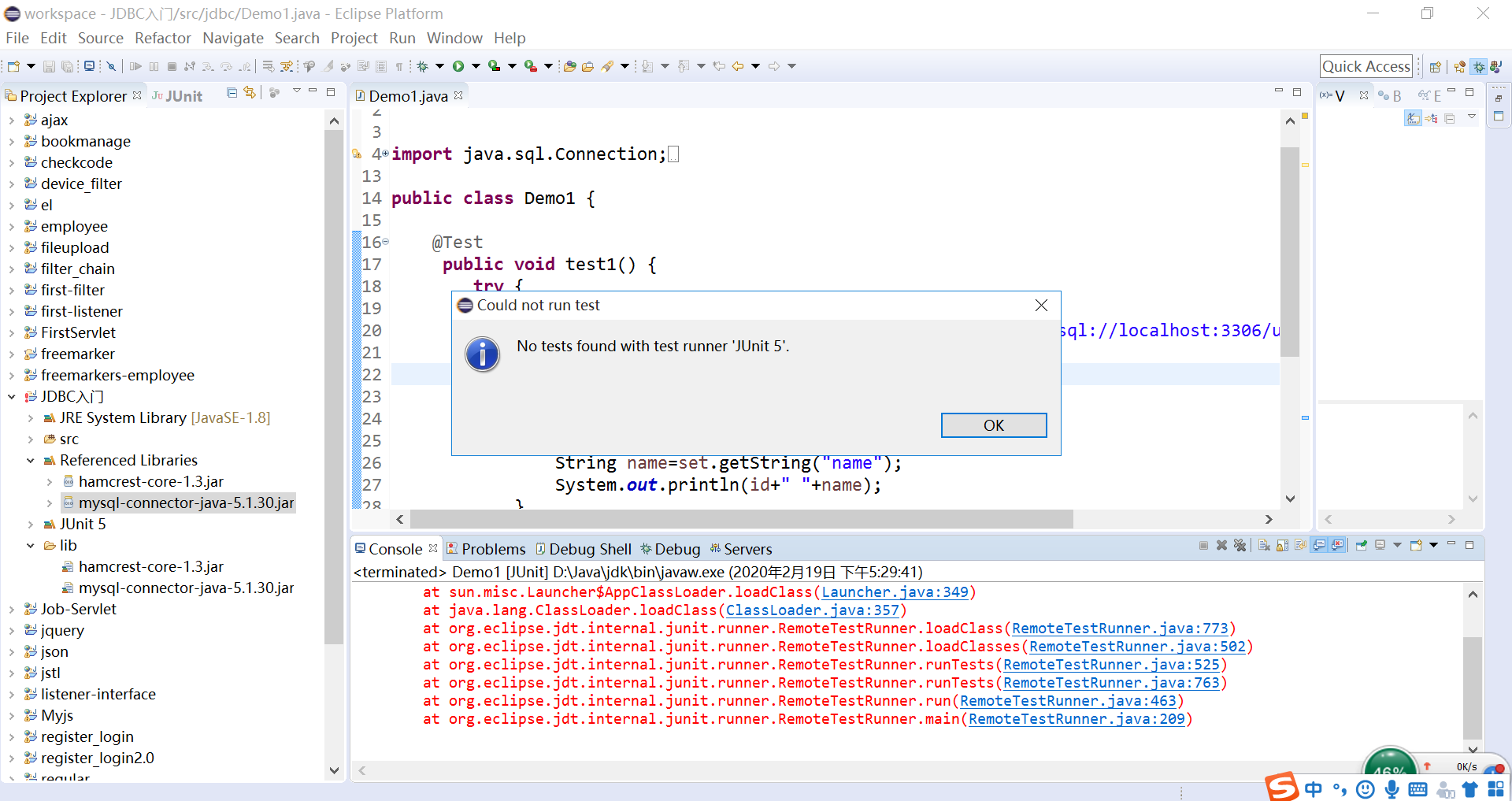
Task: Open the Navigate menu
Action: [x=233, y=38]
